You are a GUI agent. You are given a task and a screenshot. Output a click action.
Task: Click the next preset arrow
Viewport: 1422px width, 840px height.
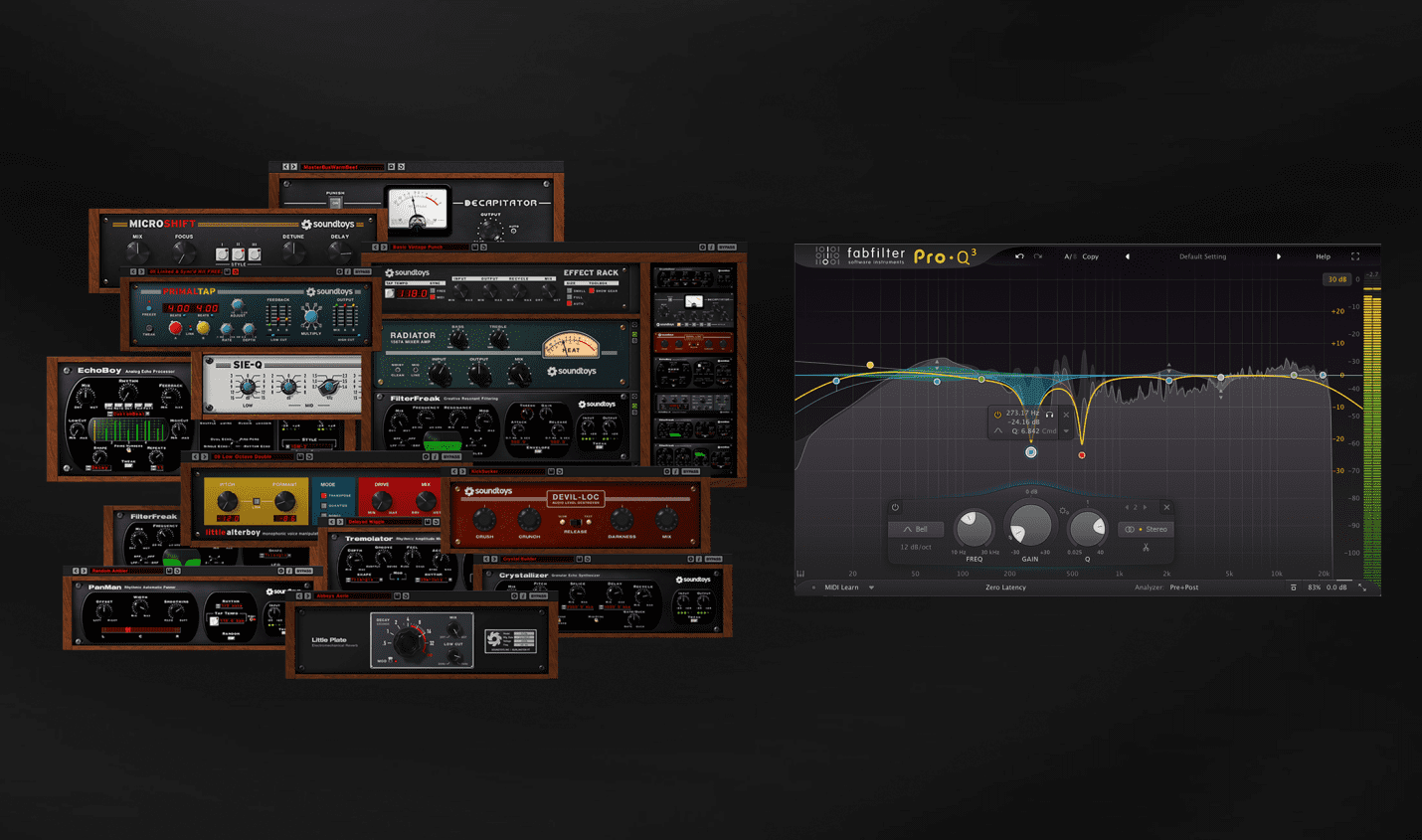(x=1280, y=256)
